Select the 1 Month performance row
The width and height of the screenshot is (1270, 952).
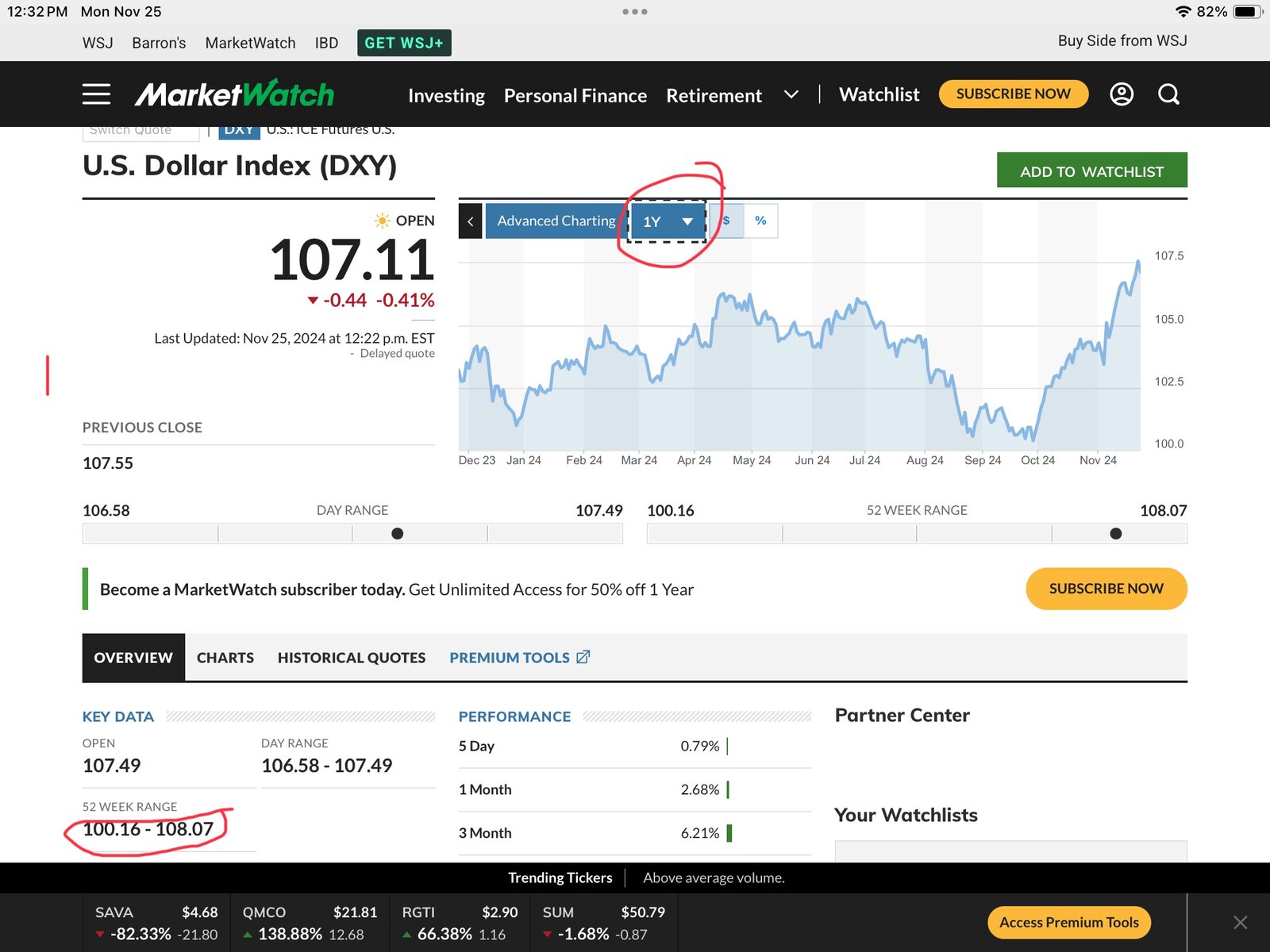click(x=634, y=789)
